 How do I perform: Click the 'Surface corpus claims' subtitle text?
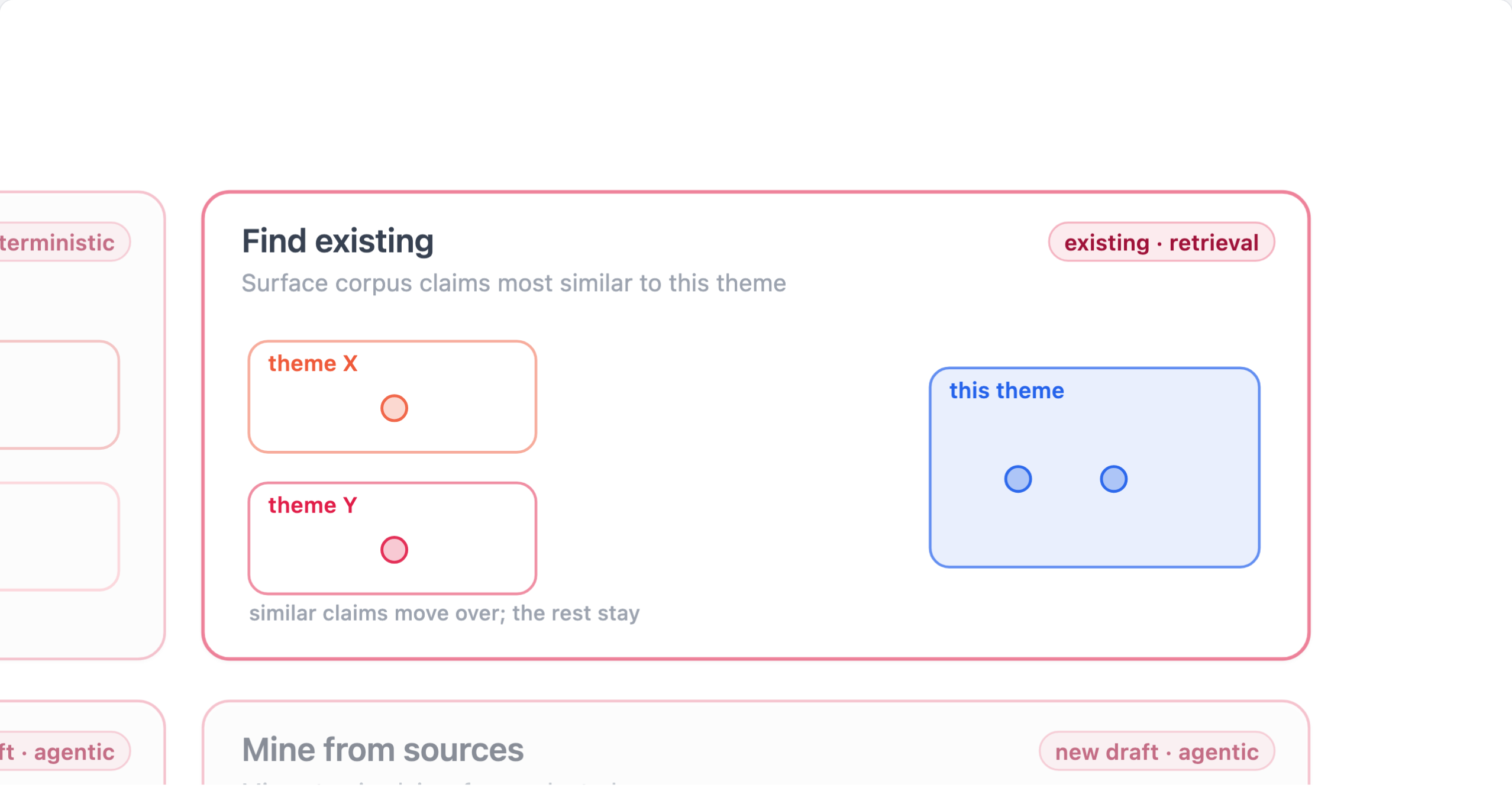[513, 283]
